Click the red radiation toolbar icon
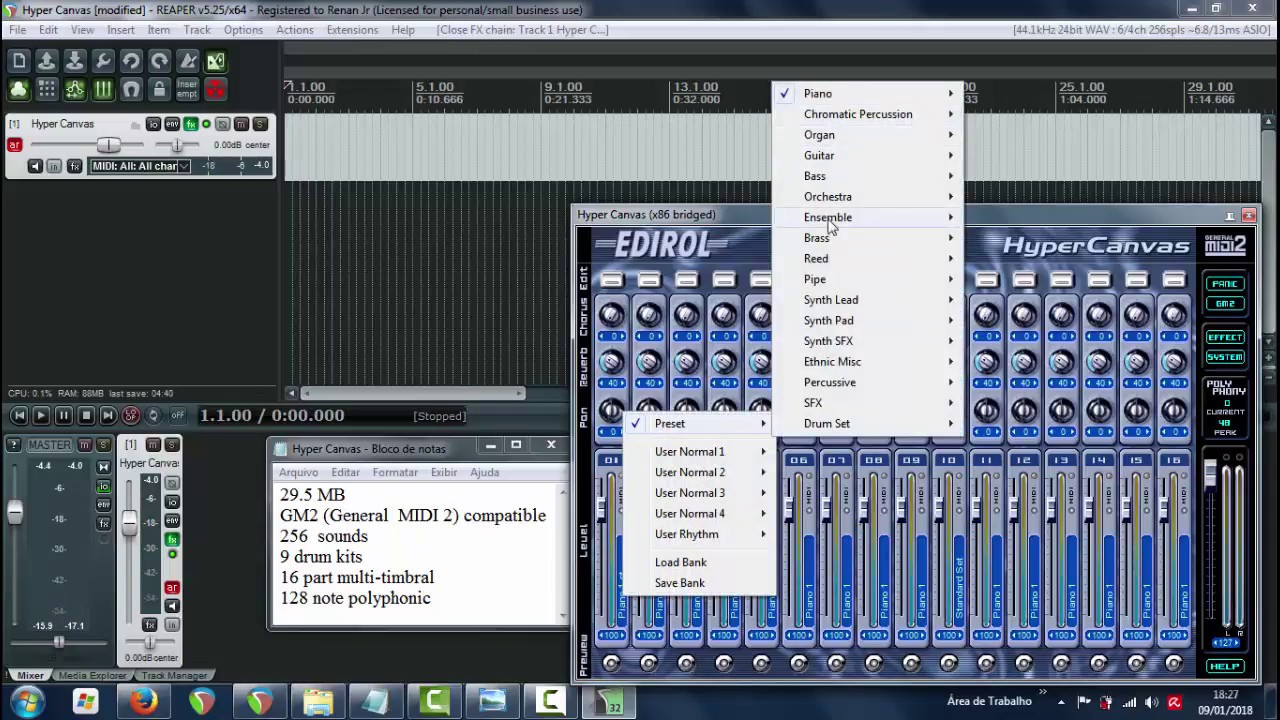This screenshot has width=1280, height=720. coord(215,89)
